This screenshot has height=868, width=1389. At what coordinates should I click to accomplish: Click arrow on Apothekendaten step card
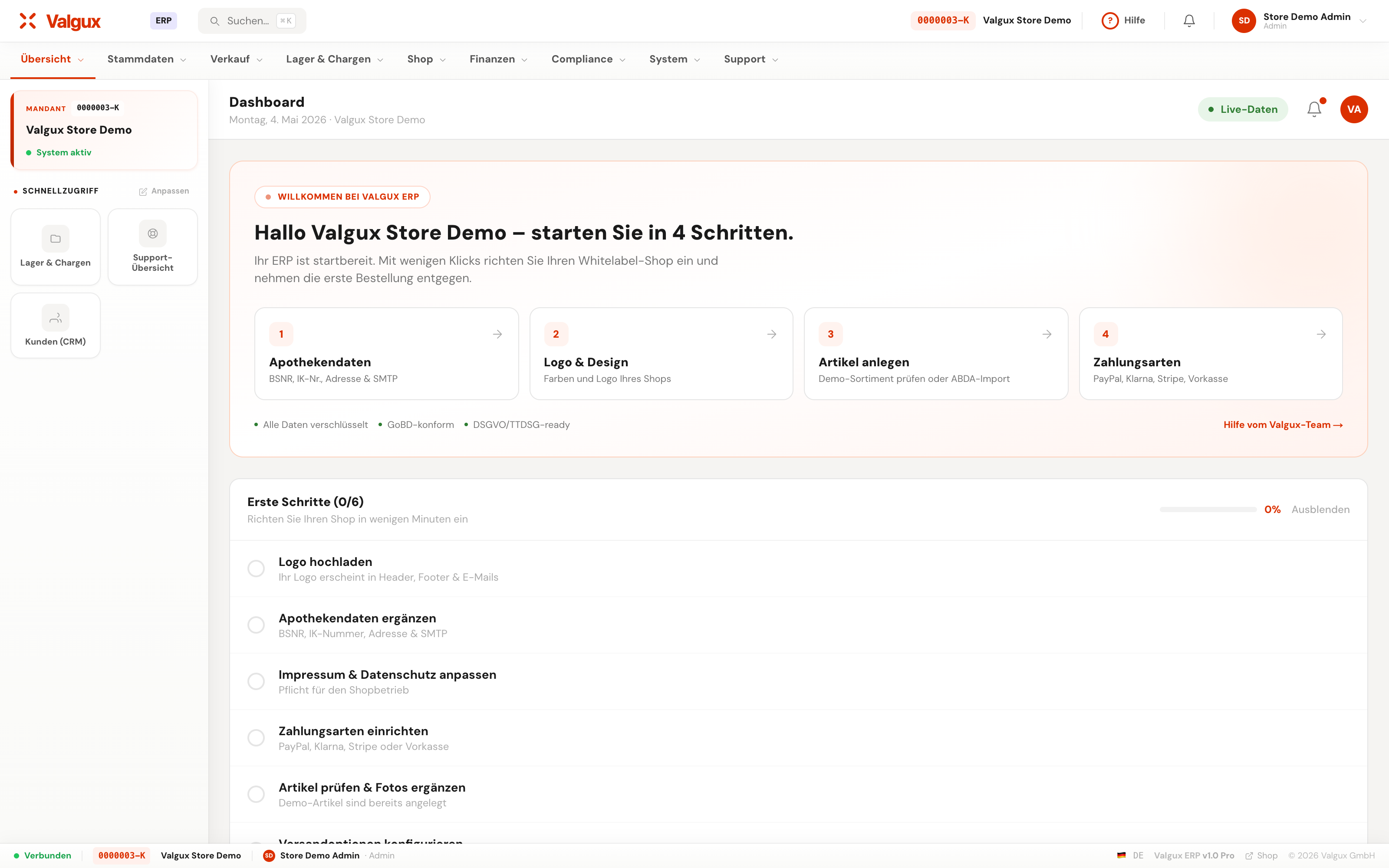[497, 334]
